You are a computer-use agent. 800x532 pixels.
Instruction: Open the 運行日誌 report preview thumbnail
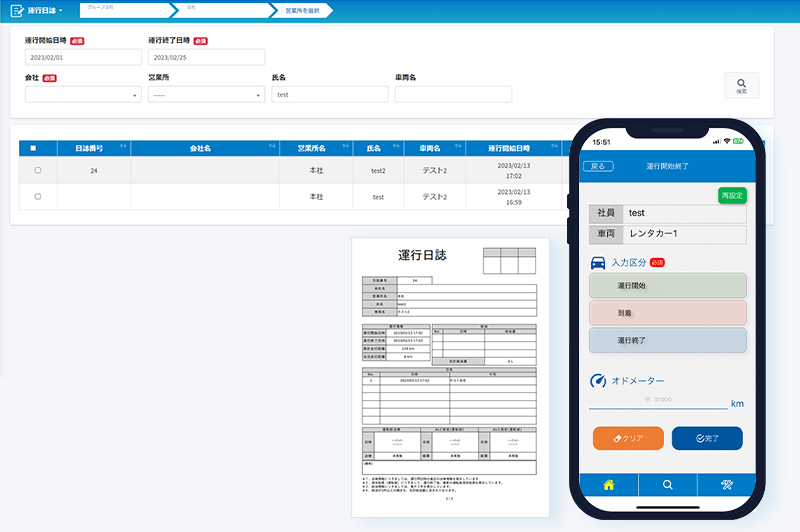tap(450, 376)
